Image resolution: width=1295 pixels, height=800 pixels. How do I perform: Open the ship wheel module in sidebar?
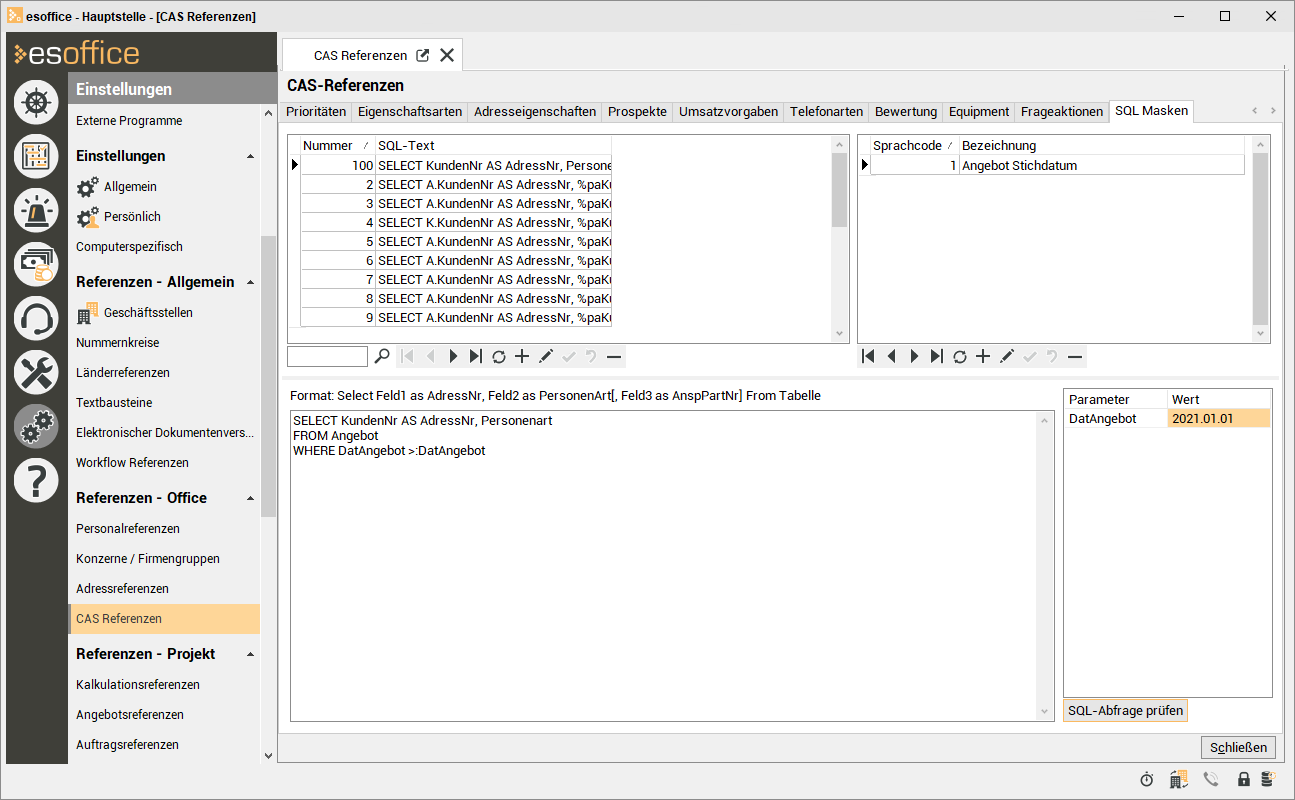36,102
